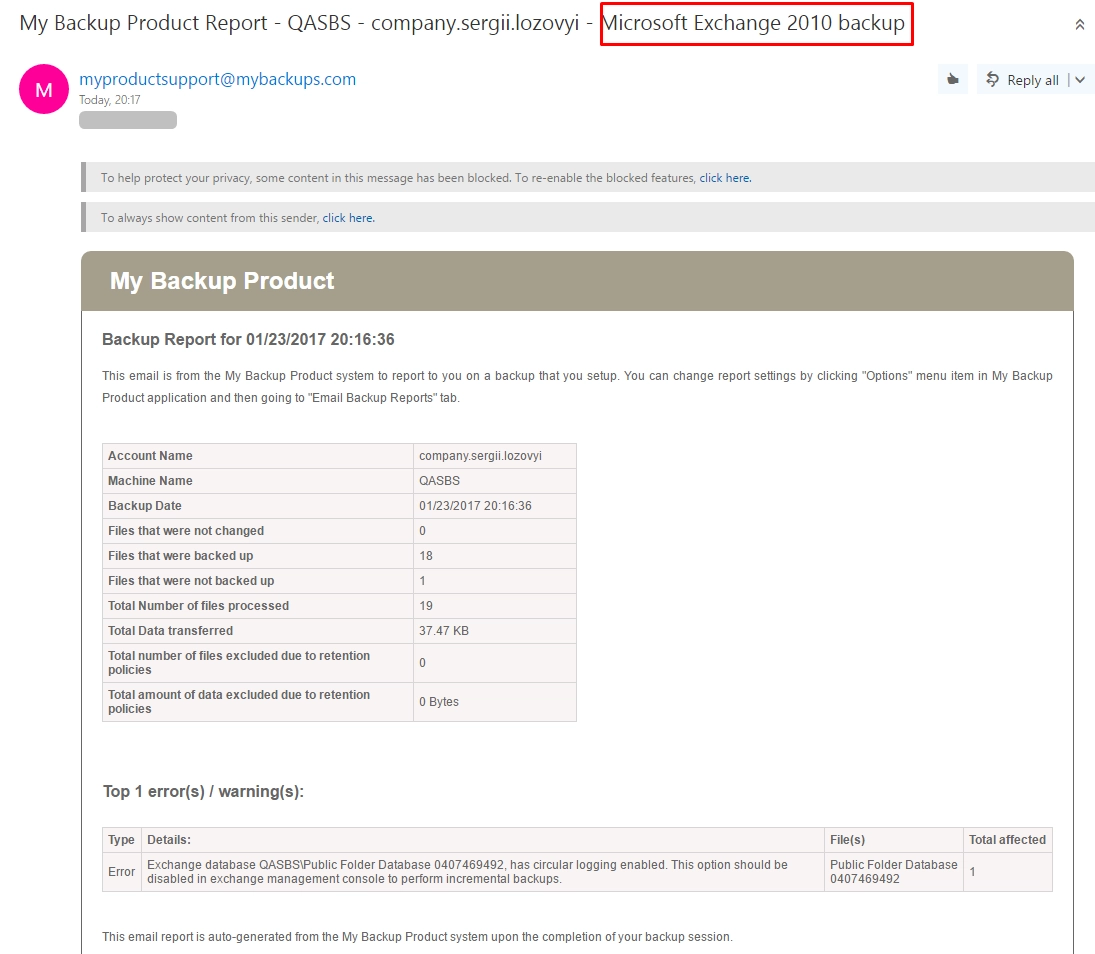Click the 'Total affected' column header

click(x=1007, y=840)
